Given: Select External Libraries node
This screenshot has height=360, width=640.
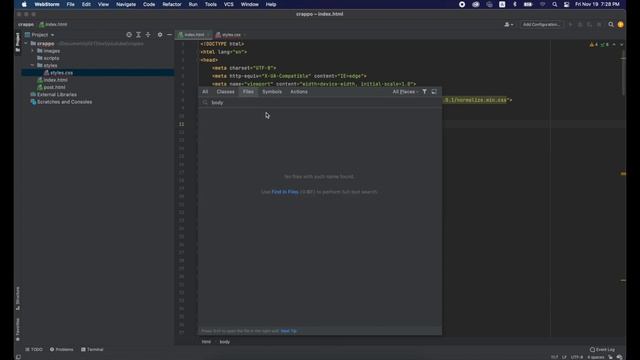Looking at the screenshot, I should pyautogui.click(x=53, y=95).
